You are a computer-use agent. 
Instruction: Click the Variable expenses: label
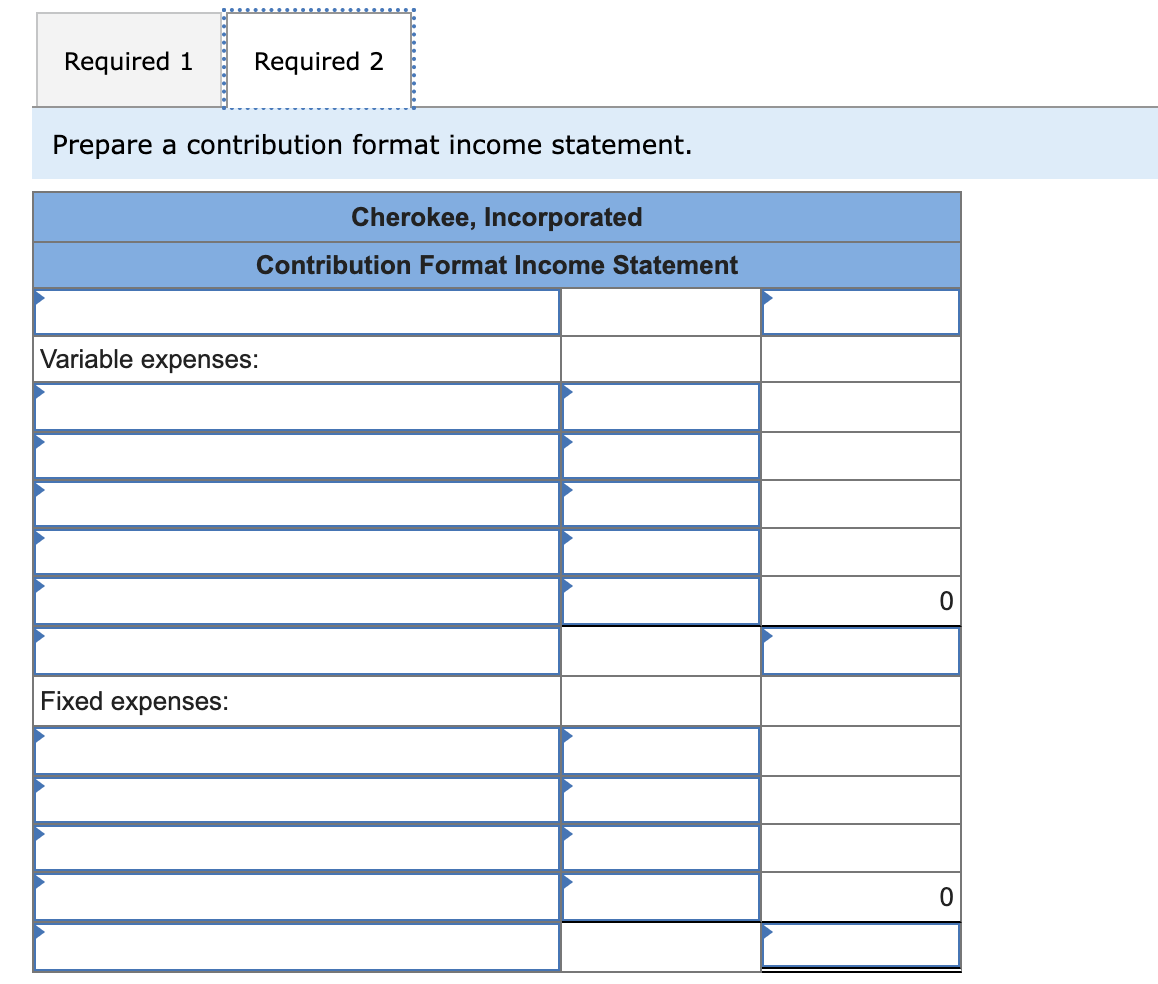[150, 359]
